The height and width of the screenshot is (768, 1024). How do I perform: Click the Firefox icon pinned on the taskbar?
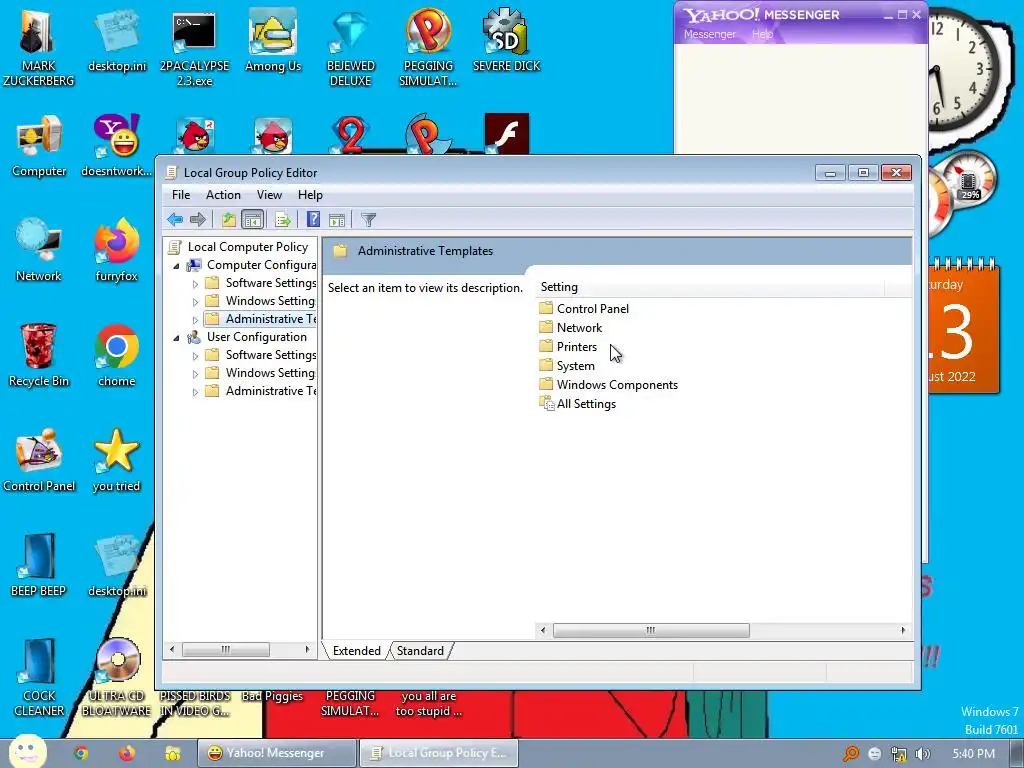pyautogui.click(x=127, y=753)
